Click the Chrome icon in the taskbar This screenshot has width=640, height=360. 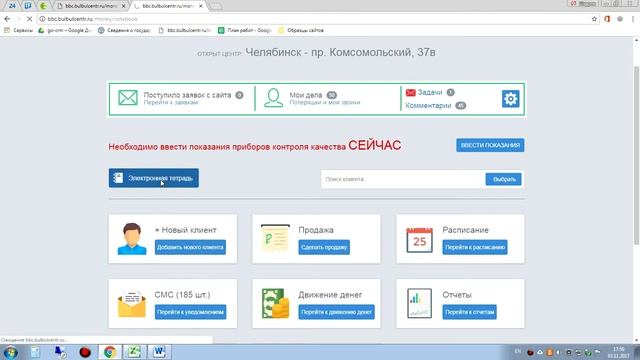pyautogui.click(x=109, y=352)
